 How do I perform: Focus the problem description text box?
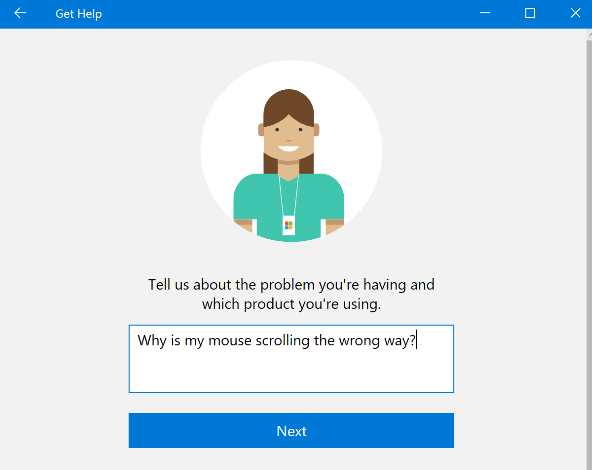[x=291, y=359]
